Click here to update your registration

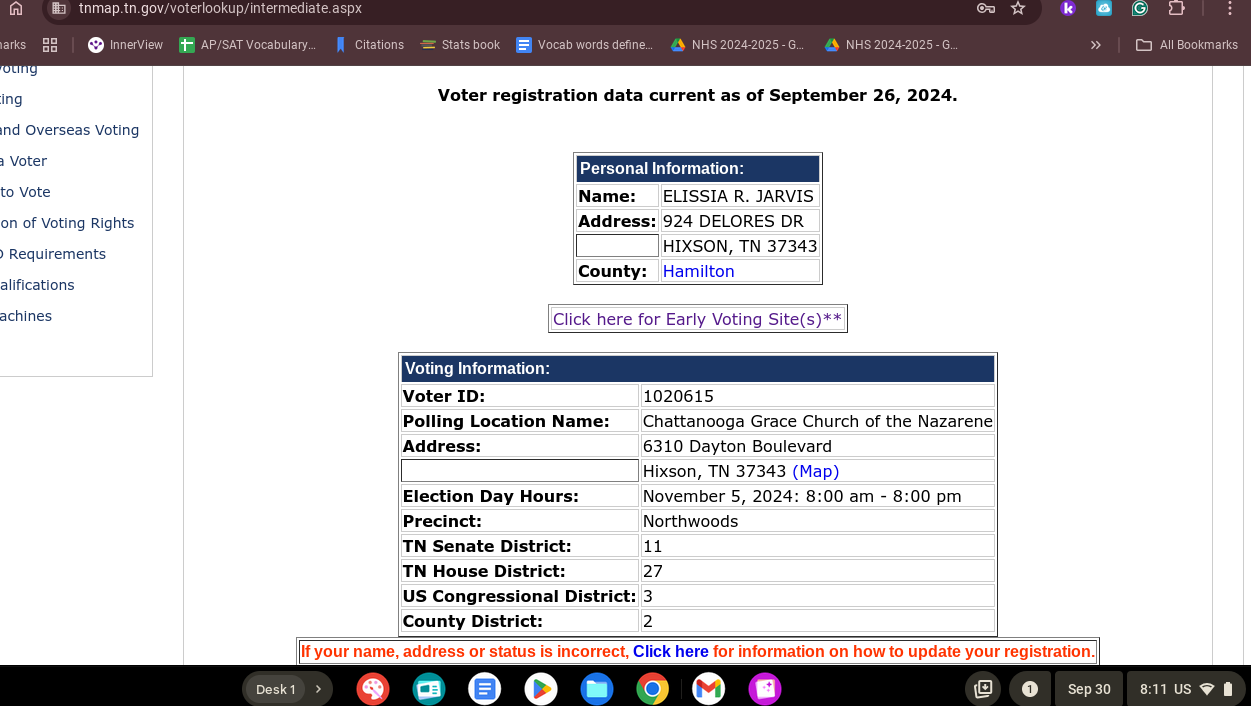click(x=671, y=652)
